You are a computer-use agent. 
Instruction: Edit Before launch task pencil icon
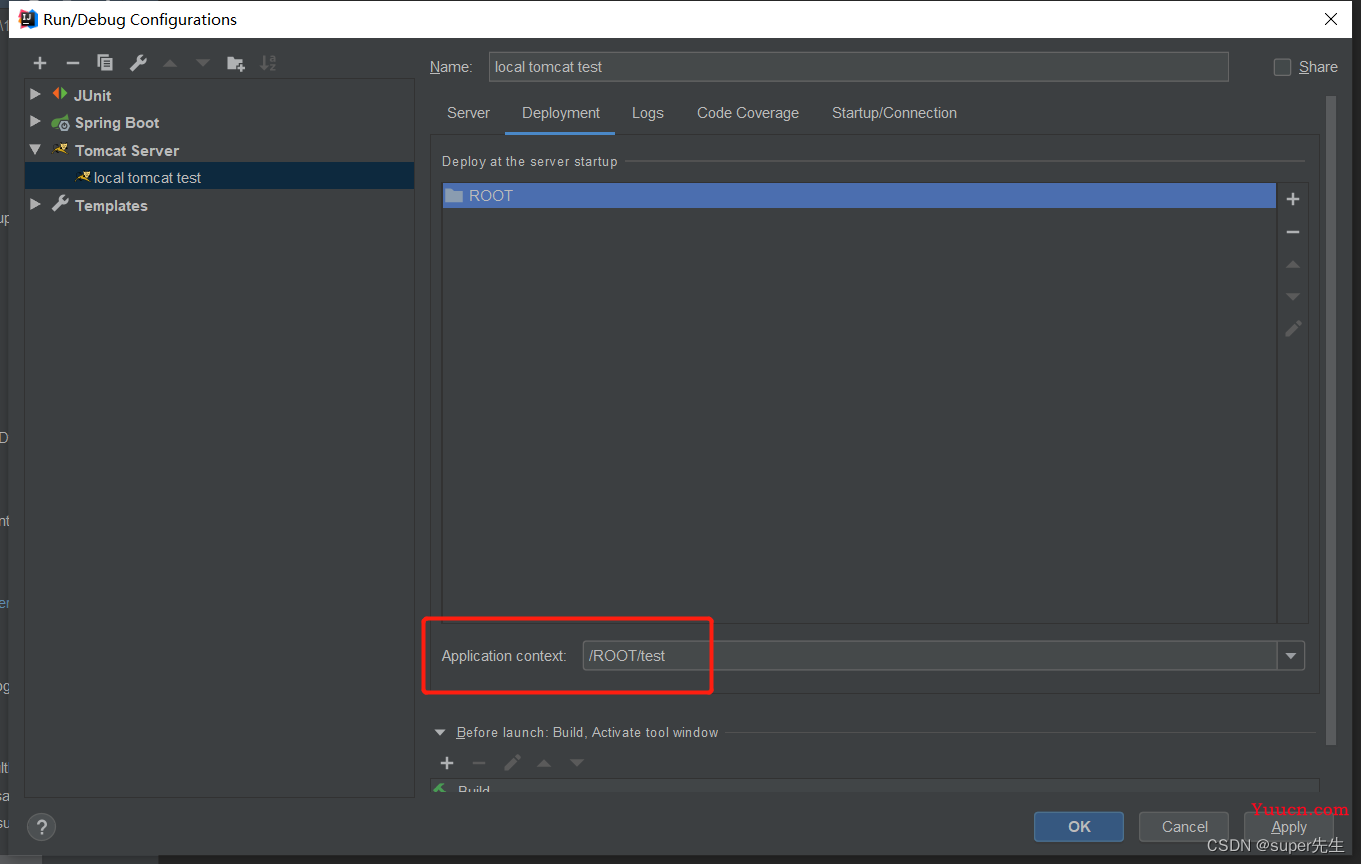[512, 763]
